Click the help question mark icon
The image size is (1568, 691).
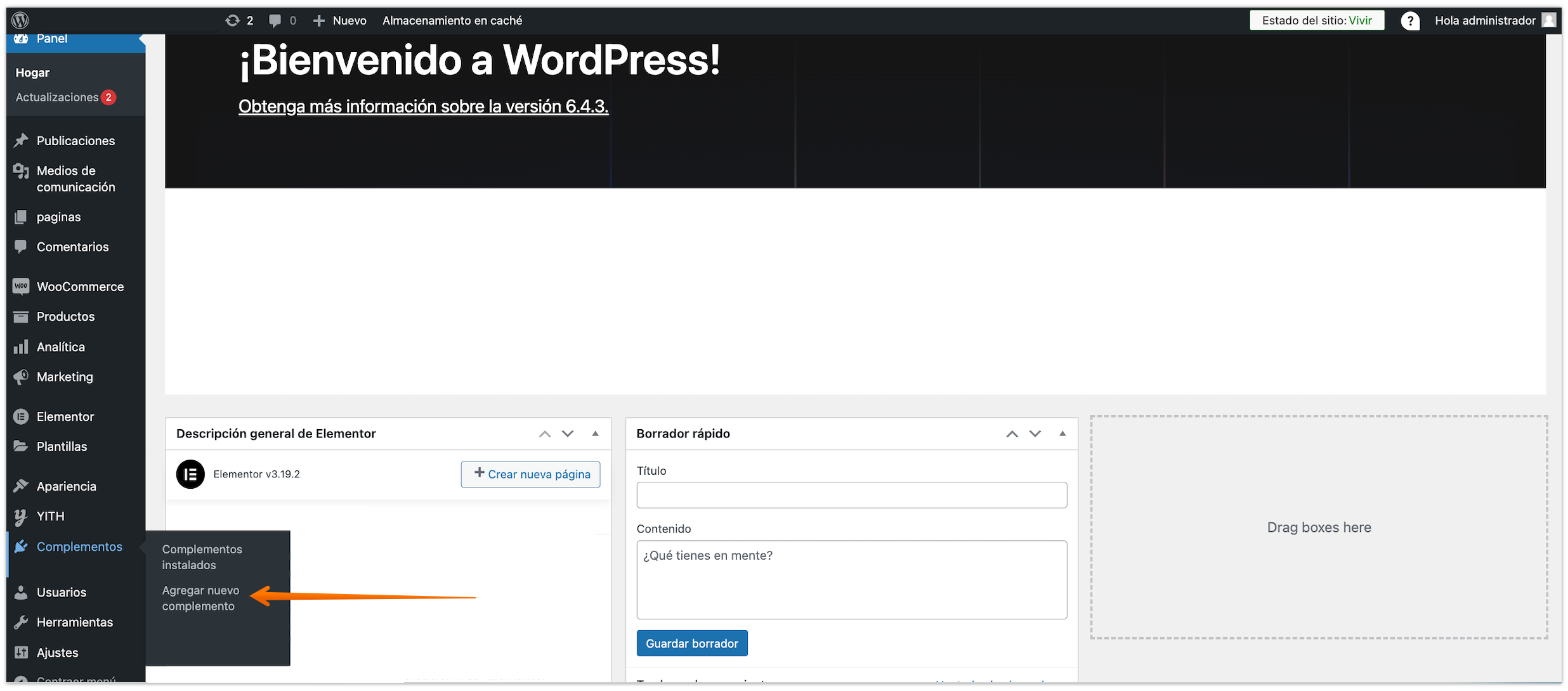point(1409,21)
